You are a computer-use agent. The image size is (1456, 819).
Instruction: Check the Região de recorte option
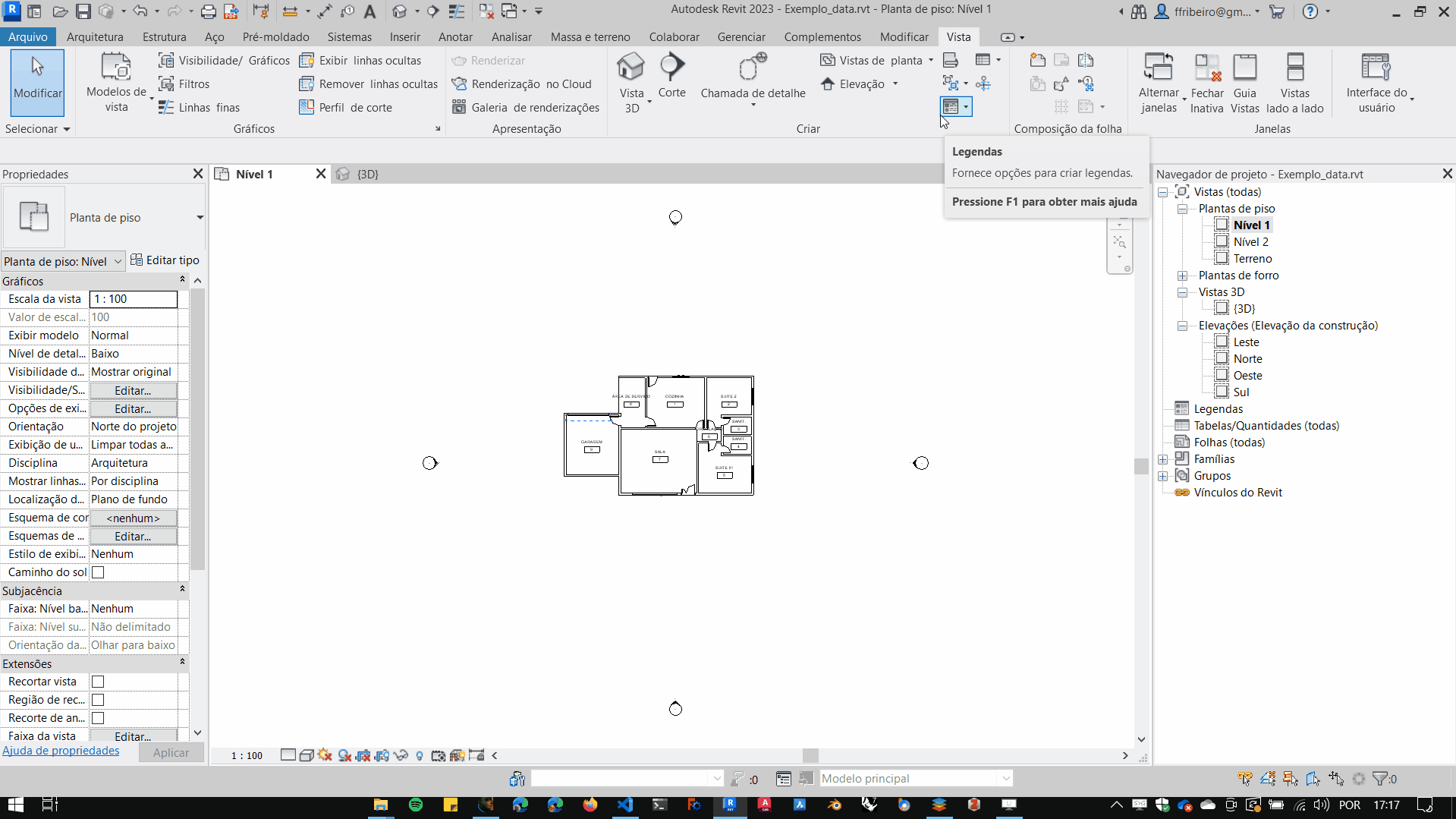tap(97, 700)
